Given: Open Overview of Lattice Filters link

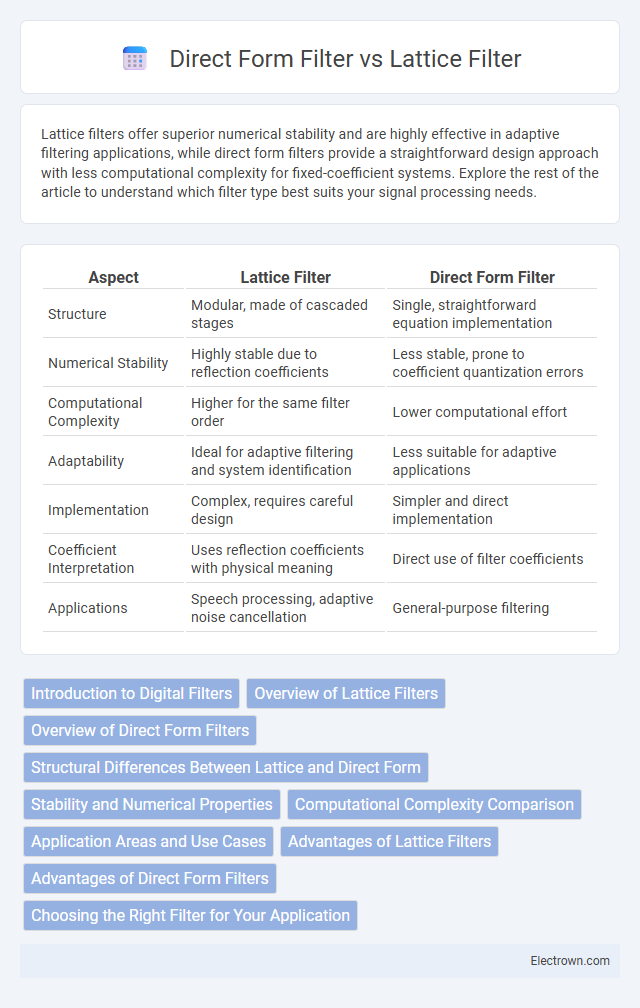Looking at the screenshot, I should (346, 694).
